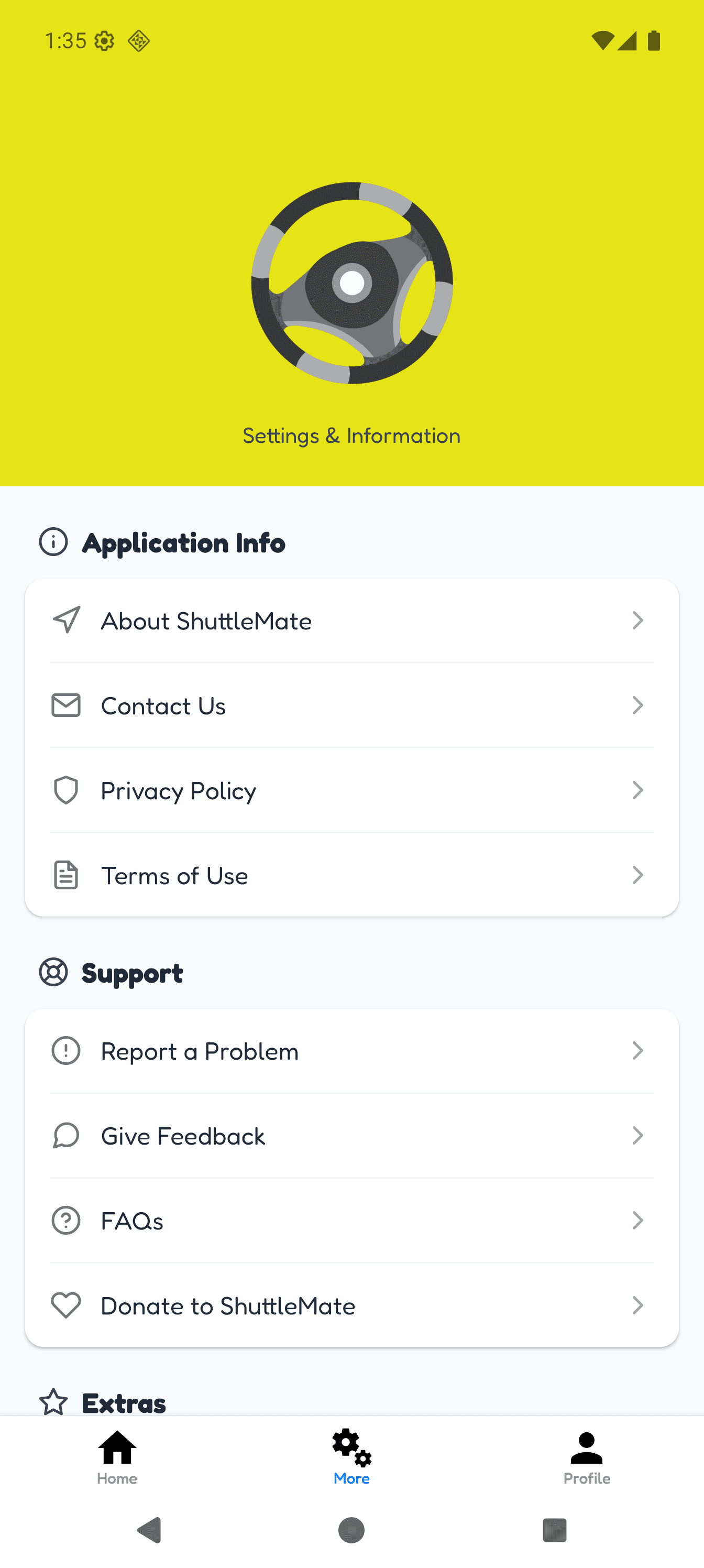Tap the heart icon for Donate to ShuttleMate
The image size is (704, 1568).
pyautogui.click(x=65, y=1305)
